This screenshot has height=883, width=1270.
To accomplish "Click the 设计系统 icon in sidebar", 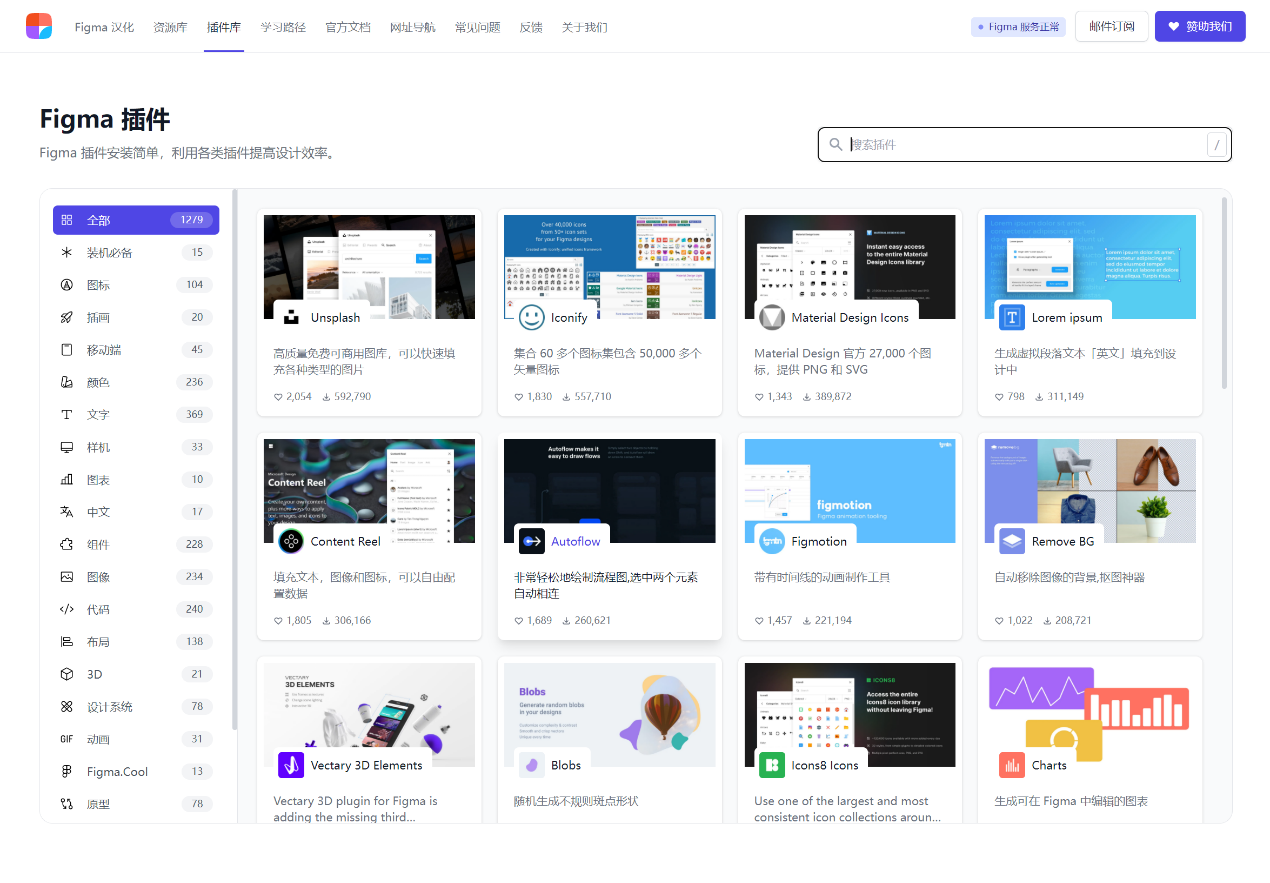I will (x=67, y=707).
